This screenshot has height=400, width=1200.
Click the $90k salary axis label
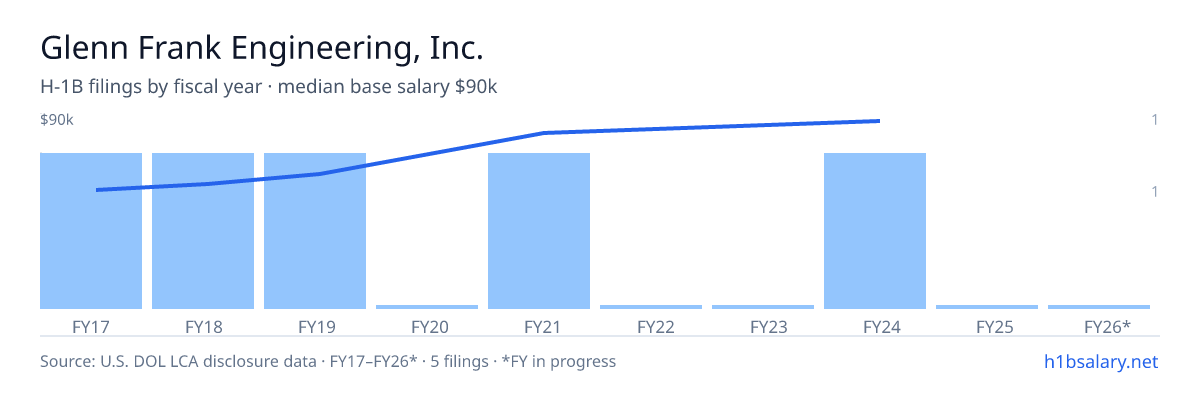(x=57, y=120)
